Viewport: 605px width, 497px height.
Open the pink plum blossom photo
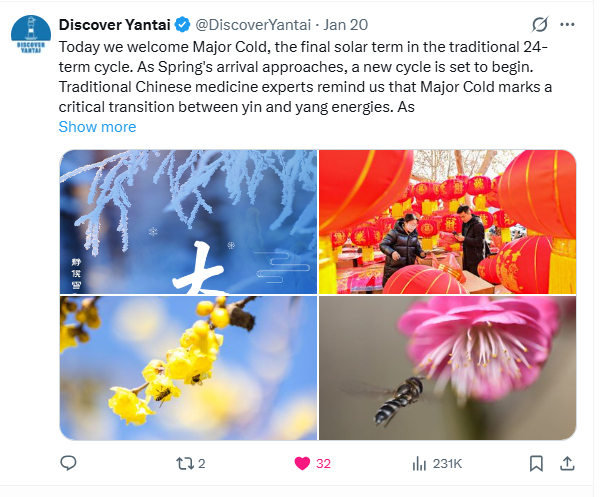pos(448,368)
